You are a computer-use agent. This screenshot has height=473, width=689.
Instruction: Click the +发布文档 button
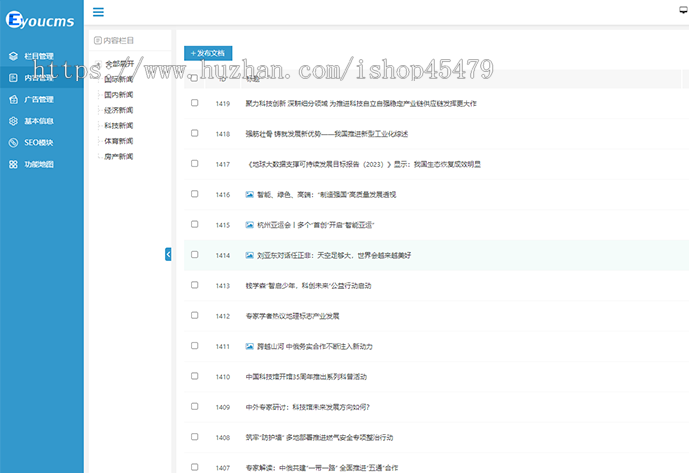pyautogui.click(x=208, y=53)
